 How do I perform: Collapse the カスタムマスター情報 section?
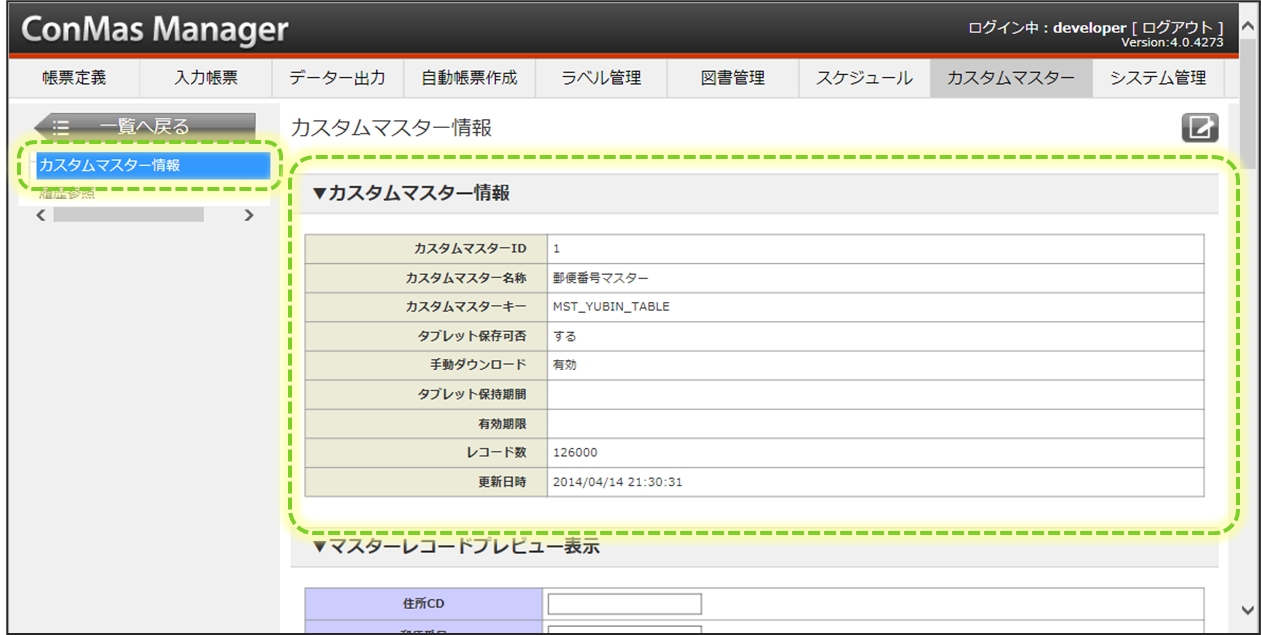(320, 194)
